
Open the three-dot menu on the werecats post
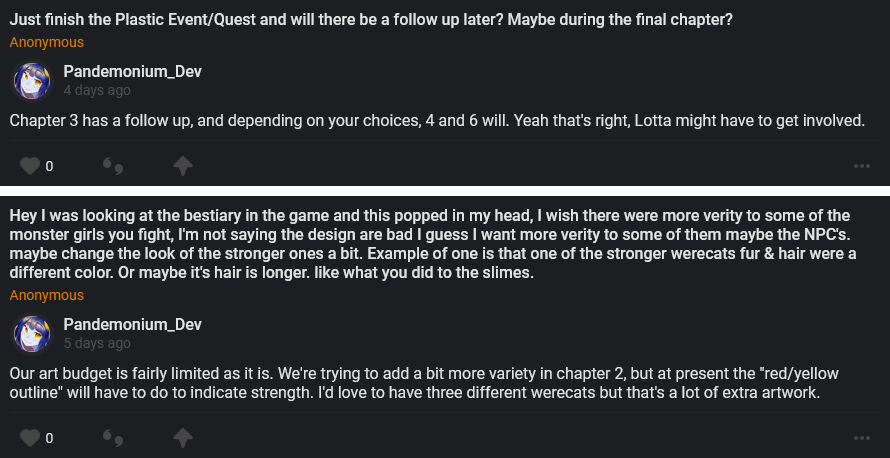coord(862,438)
